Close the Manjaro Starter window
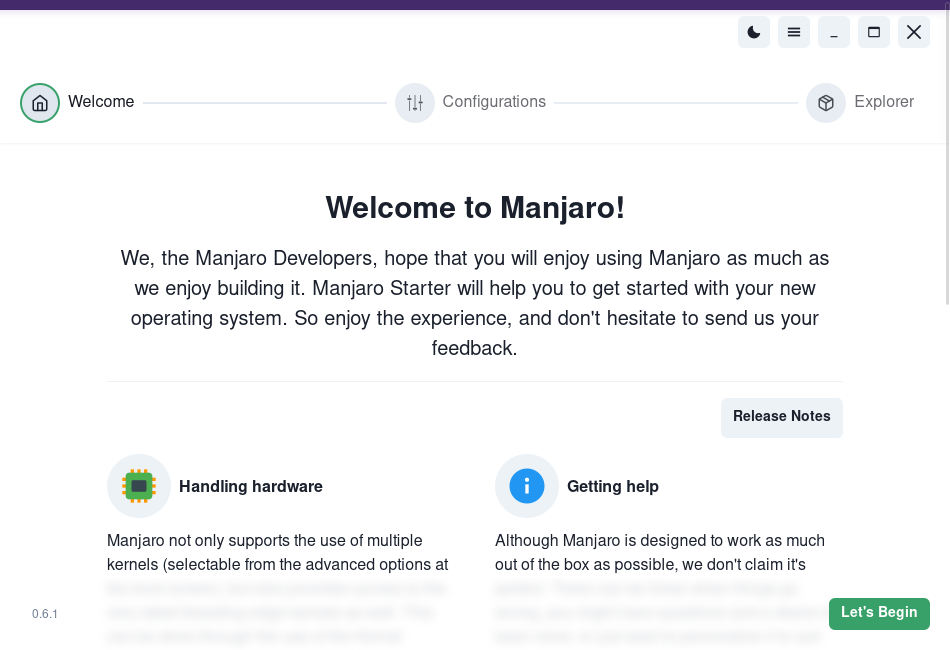The height and width of the screenshot is (650, 950). [x=914, y=32]
